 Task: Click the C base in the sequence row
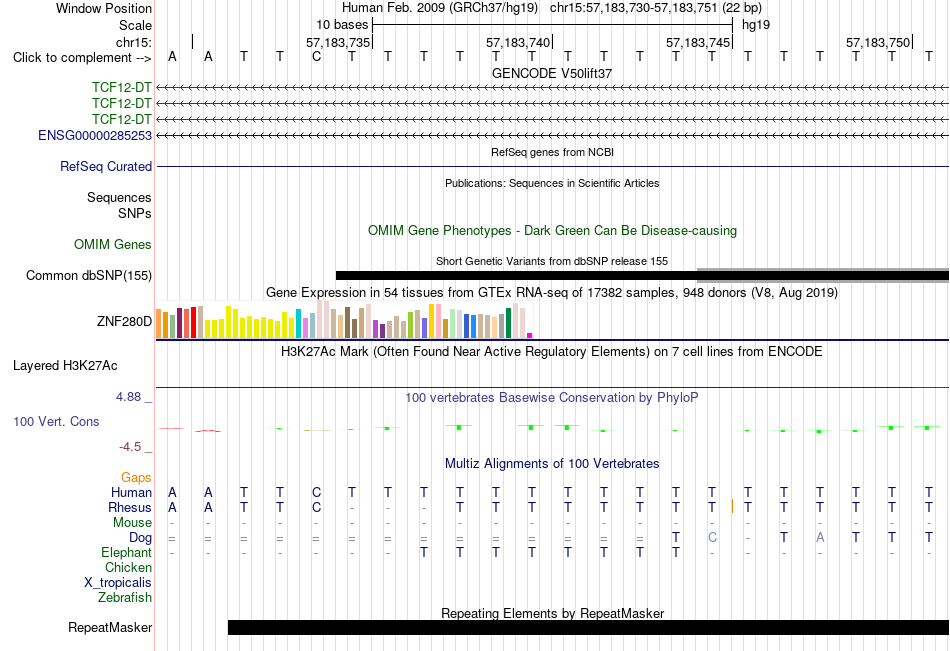pos(316,56)
